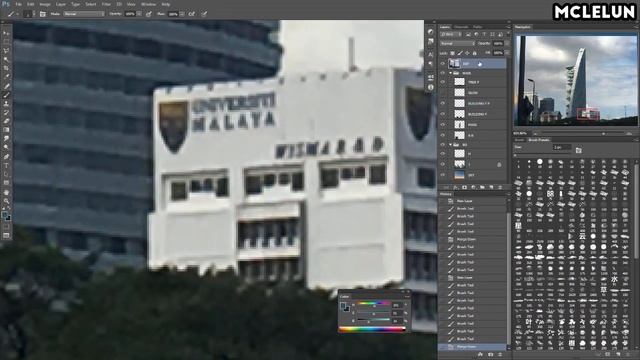This screenshot has height=360, width=640.
Task: Enable lock transparent pixels in the Layers panel
Action: point(452,53)
